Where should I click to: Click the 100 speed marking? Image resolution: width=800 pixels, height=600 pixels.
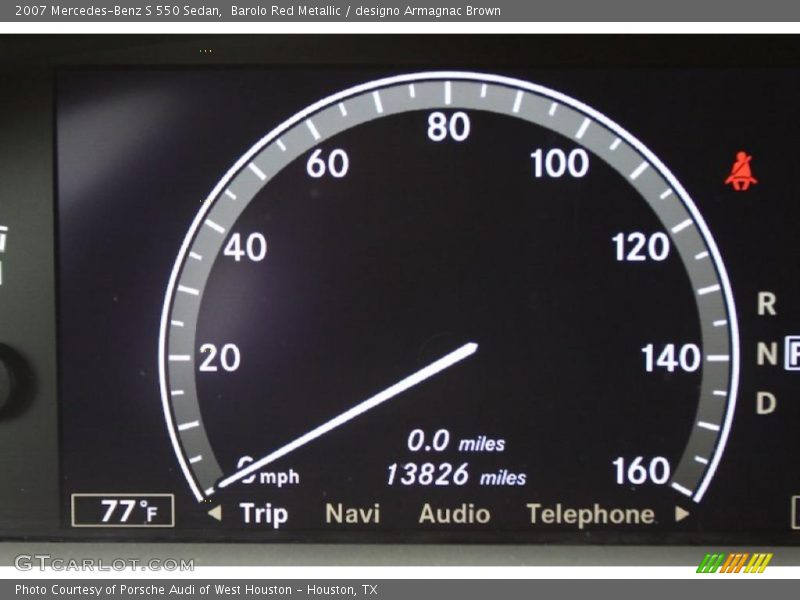coord(560,164)
